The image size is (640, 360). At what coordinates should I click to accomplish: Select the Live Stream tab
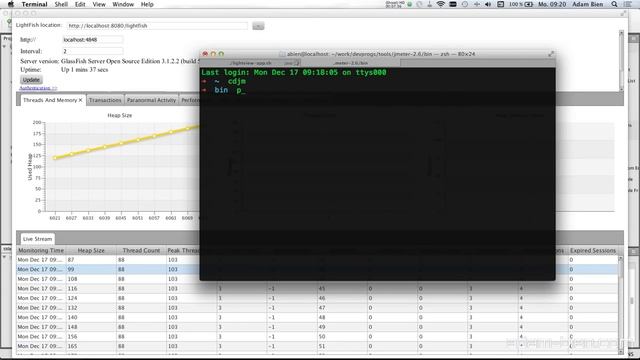38,239
